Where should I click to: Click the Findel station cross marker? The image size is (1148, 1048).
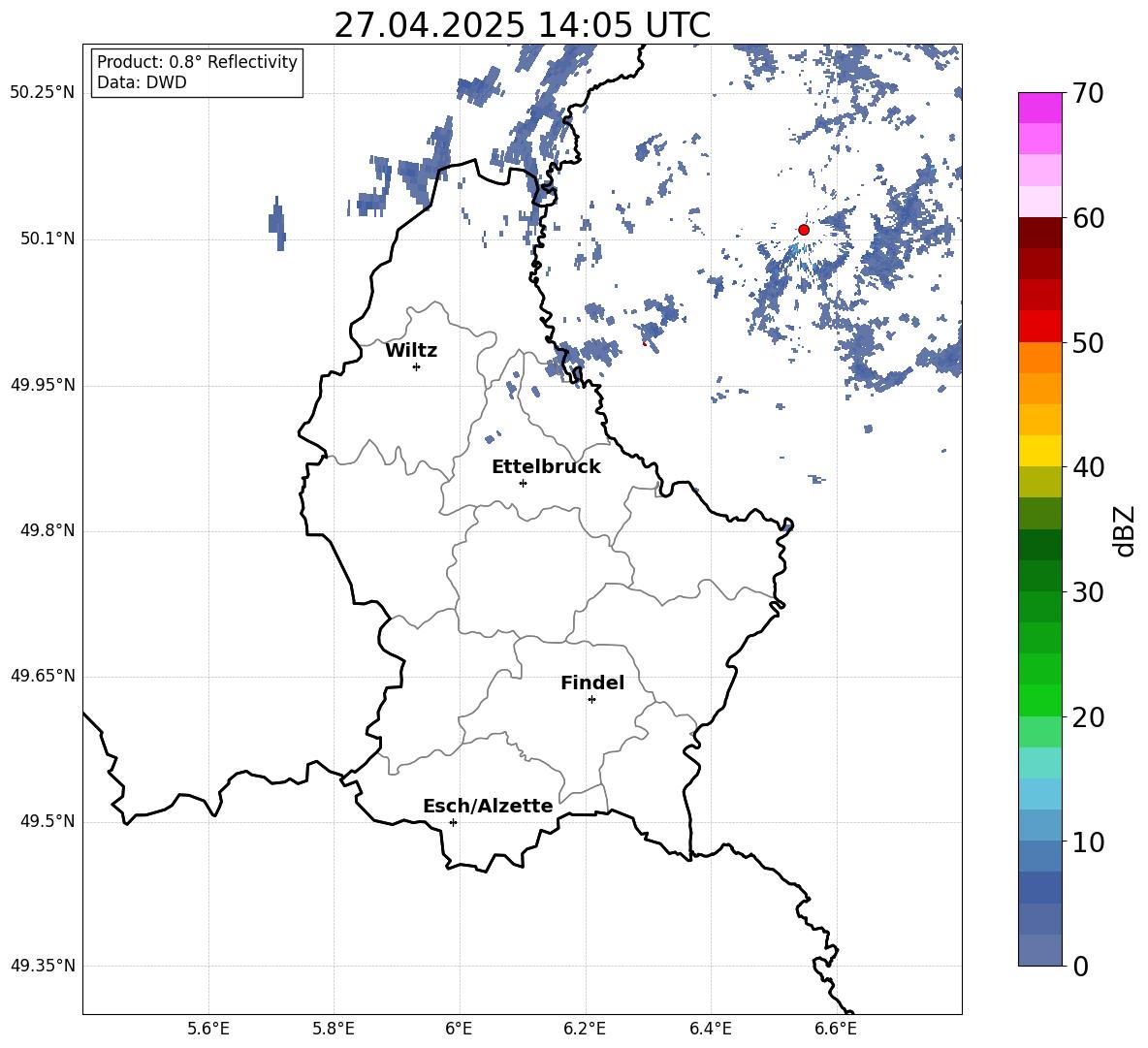coord(591,700)
